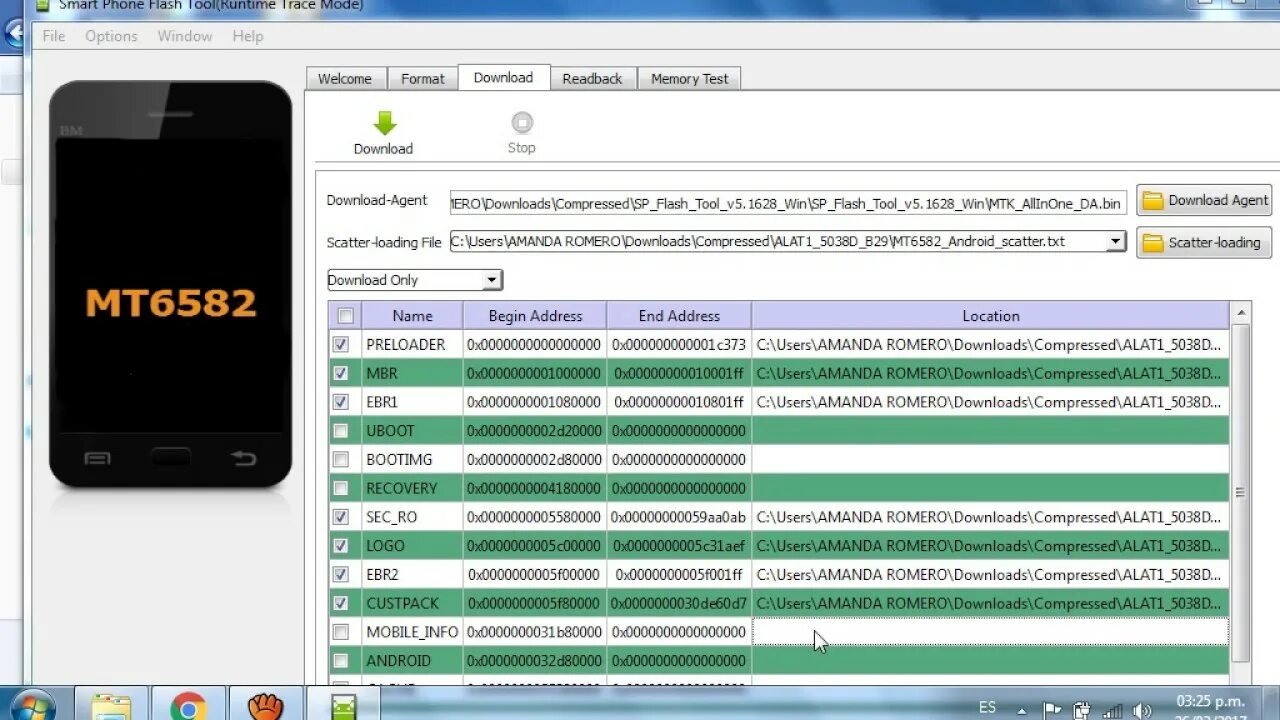Switch to the Readback tab
Screen dimensions: 1280x720
click(592, 79)
